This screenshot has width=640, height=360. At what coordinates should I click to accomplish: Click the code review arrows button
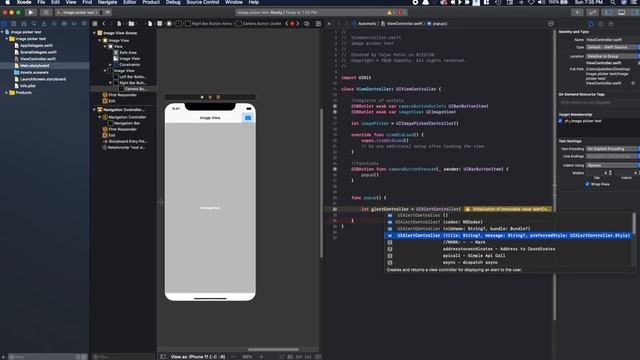593,13
